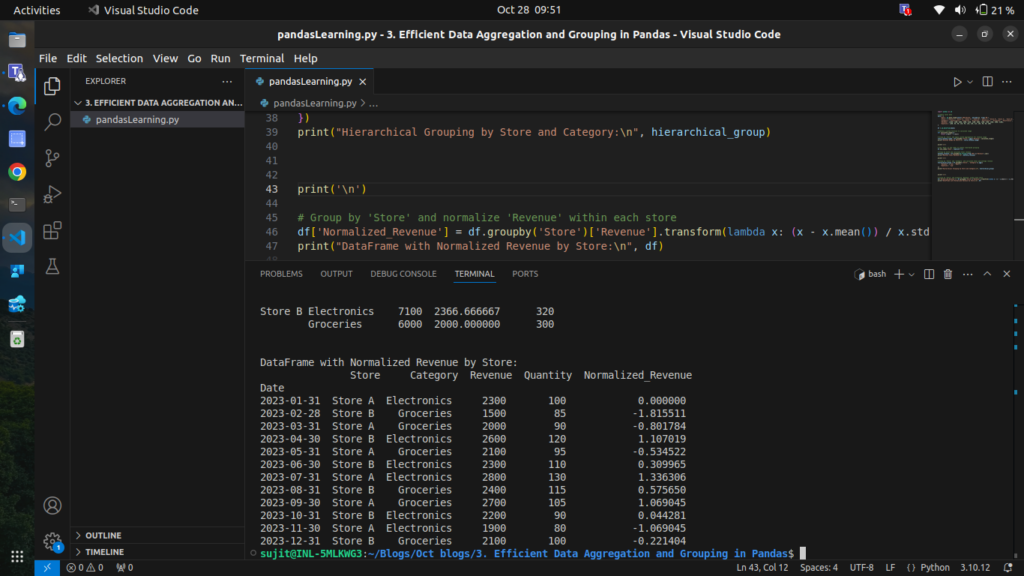The height and width of the screenshot is (576, 1024).
Task: Maximize the terminal panel size
Action: (x=987, y=274)
